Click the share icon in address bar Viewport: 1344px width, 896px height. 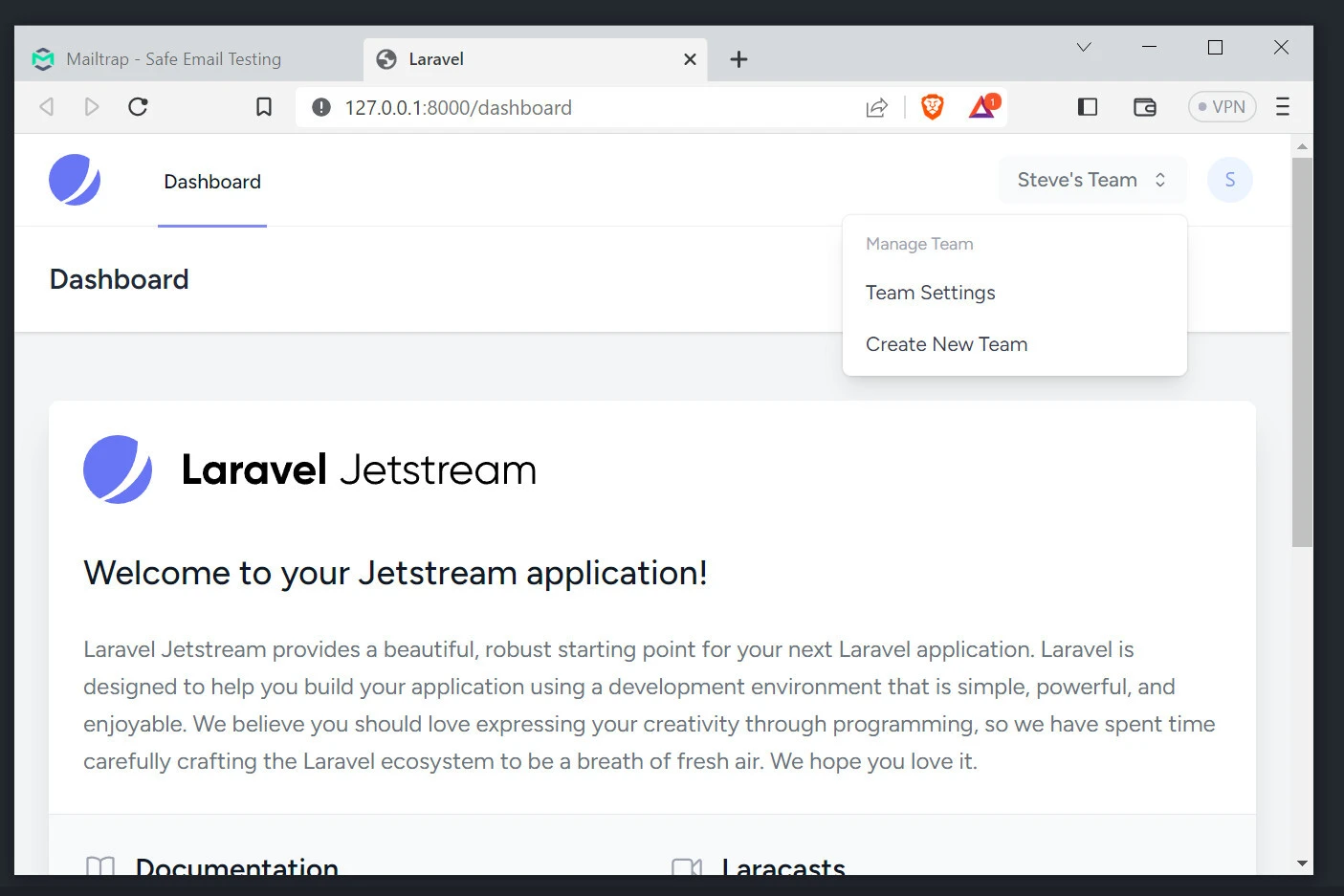point(876,108)
